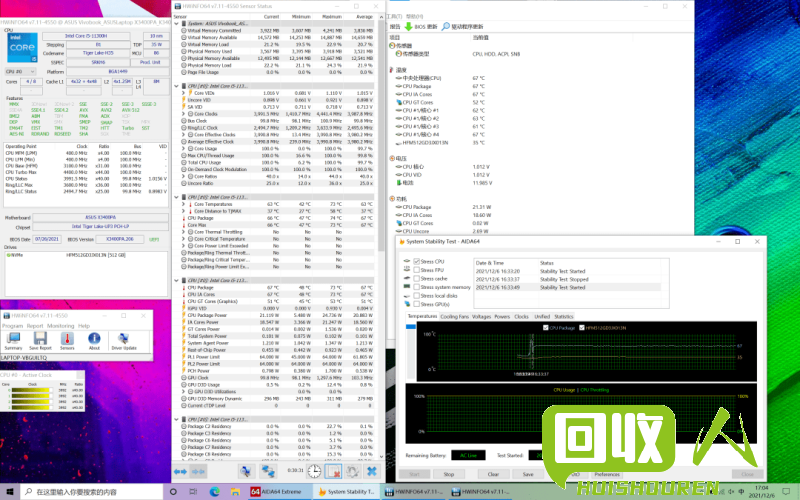Expand the Core Usage row
Image resolution: width=800 pixels, height=500 pixels.
point(183,149)
